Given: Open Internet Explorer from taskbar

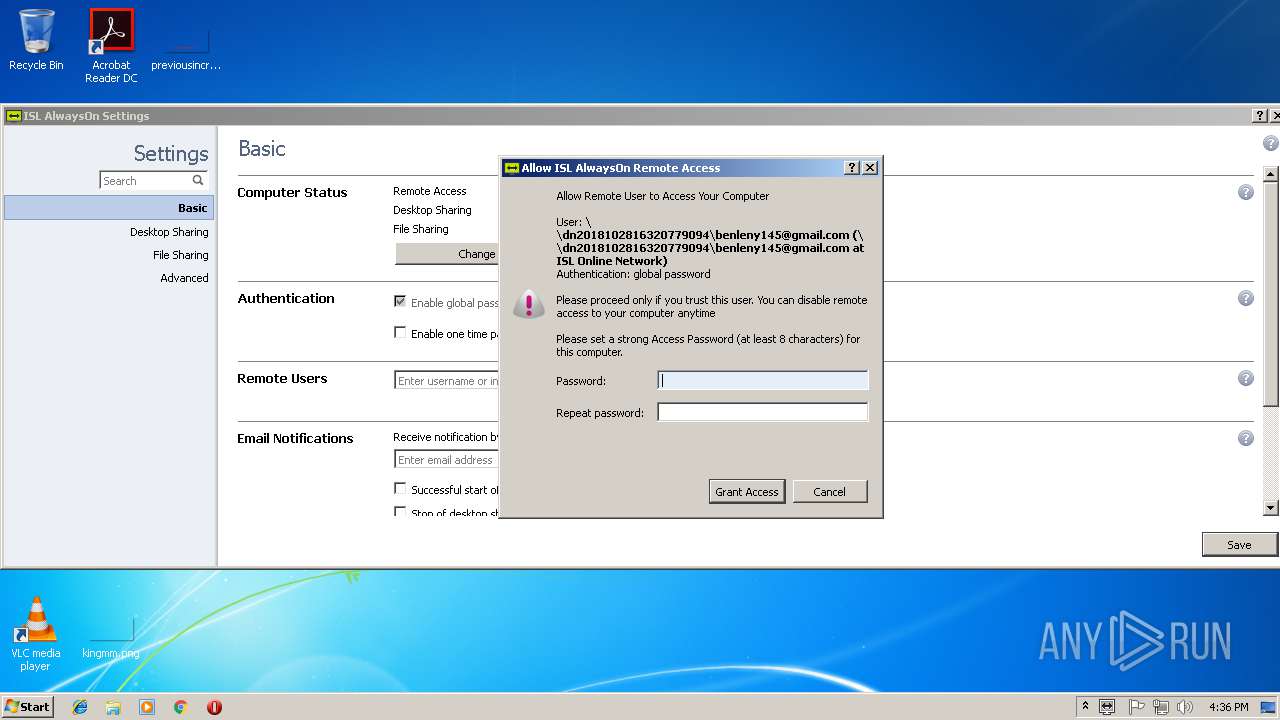Looking at the screenshot, I should coord(80,707).
